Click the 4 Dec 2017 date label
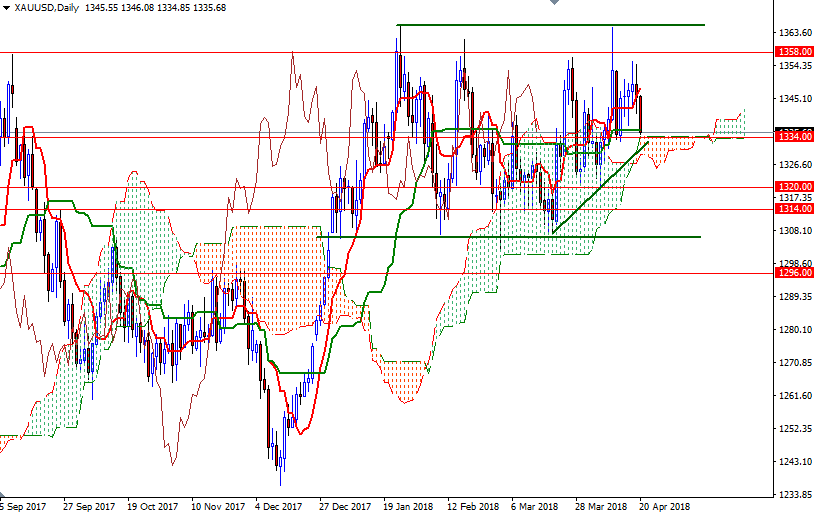Screen dimensions: 814x514 (278, 506)
